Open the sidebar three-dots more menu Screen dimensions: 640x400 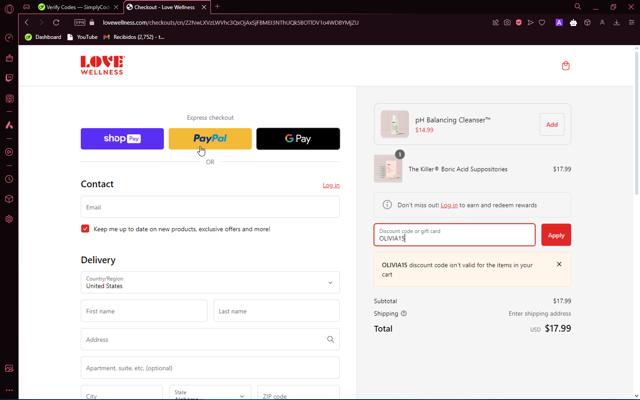click(x=9, y=390)
